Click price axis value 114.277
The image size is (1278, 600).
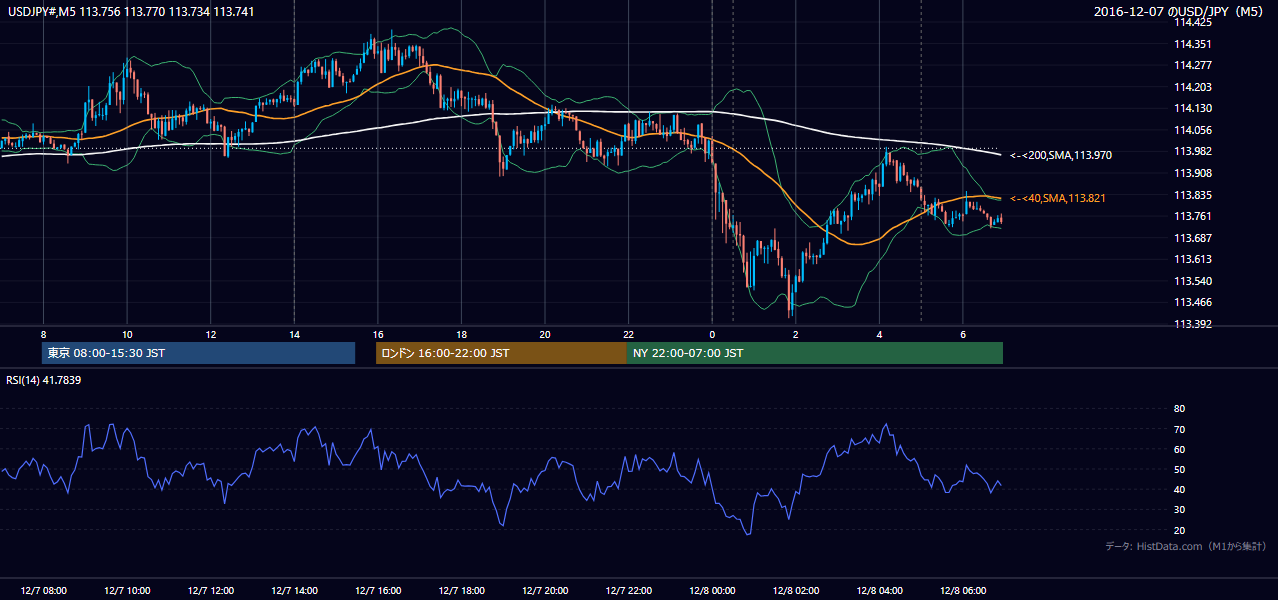(1193, 65)
